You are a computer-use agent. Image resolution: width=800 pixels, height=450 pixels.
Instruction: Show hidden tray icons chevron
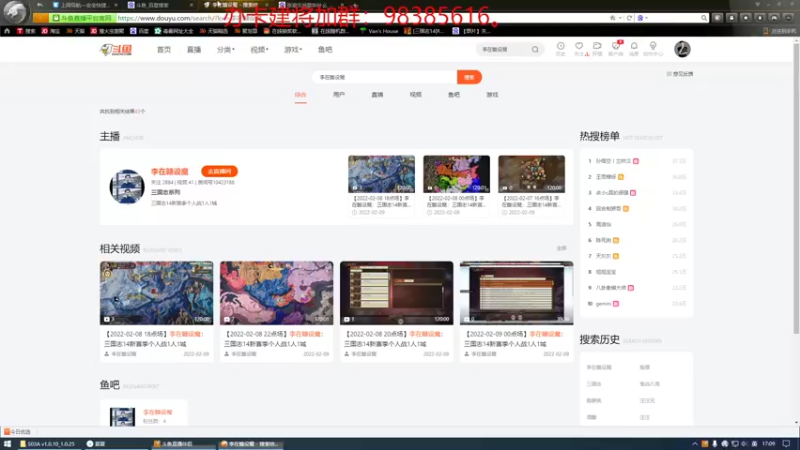point(694,444)
